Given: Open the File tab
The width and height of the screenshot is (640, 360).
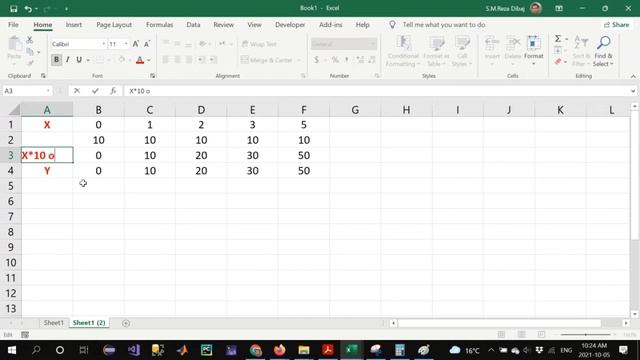Looking at the screenshot, I should click(x=13, y=25).
